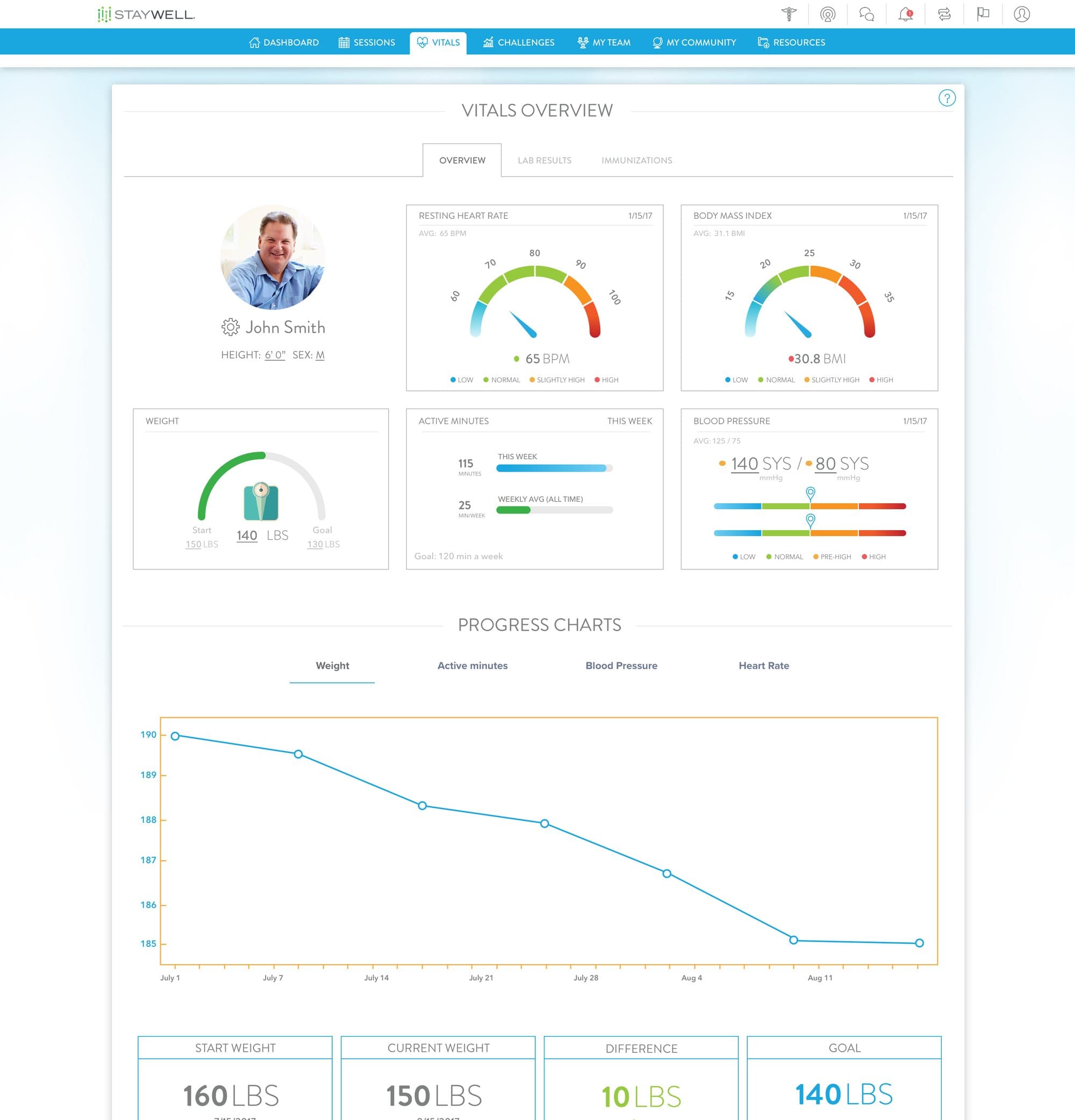The image size is (1075, 1120).
Task: Click Weekly Avg all time progress bar
Action: click(x=555, y=510)
